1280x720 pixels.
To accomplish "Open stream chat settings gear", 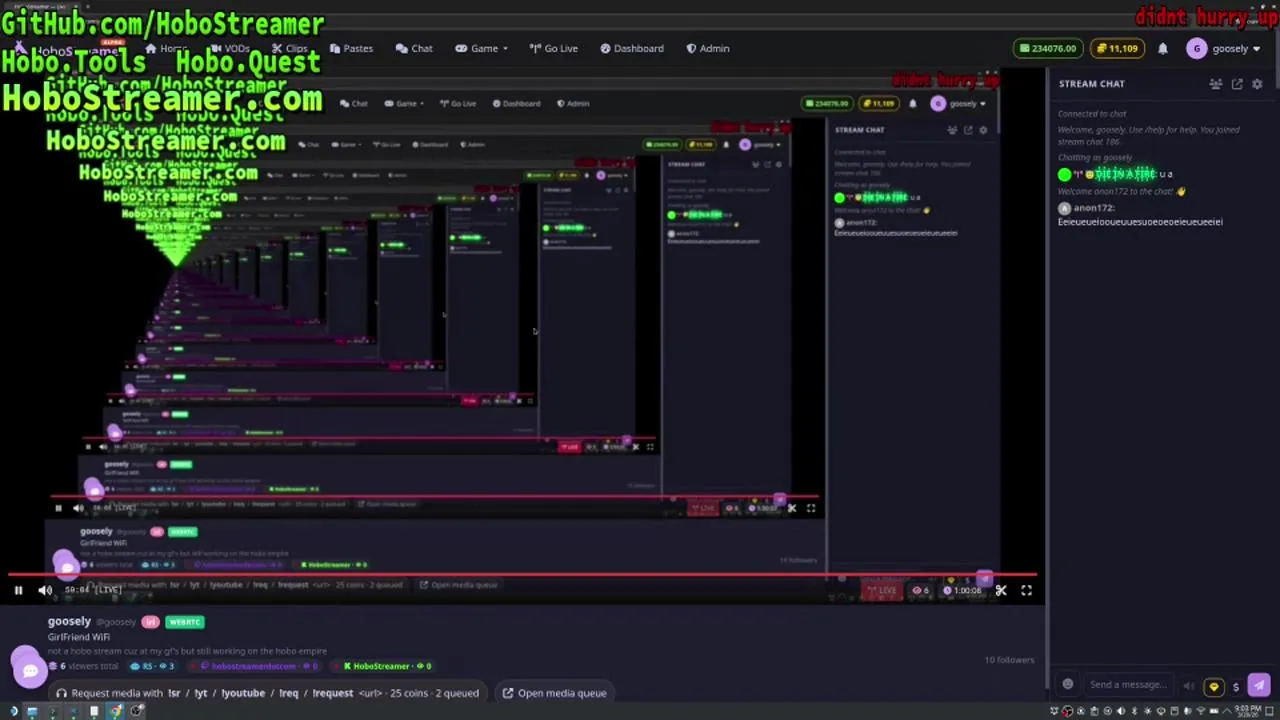I will coord(1257,84).
